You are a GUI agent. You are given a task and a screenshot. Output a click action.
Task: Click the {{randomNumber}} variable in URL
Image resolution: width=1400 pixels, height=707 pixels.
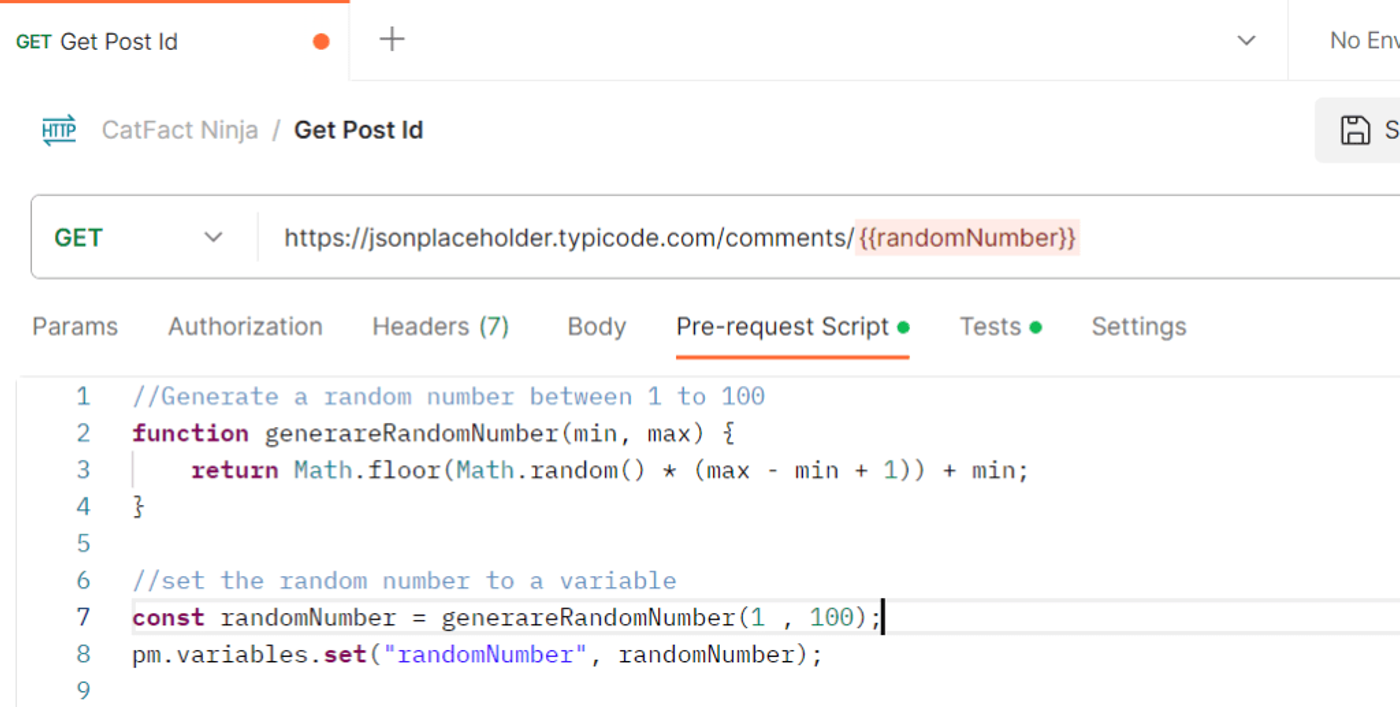pyautogui.click(x=967, y=238)
